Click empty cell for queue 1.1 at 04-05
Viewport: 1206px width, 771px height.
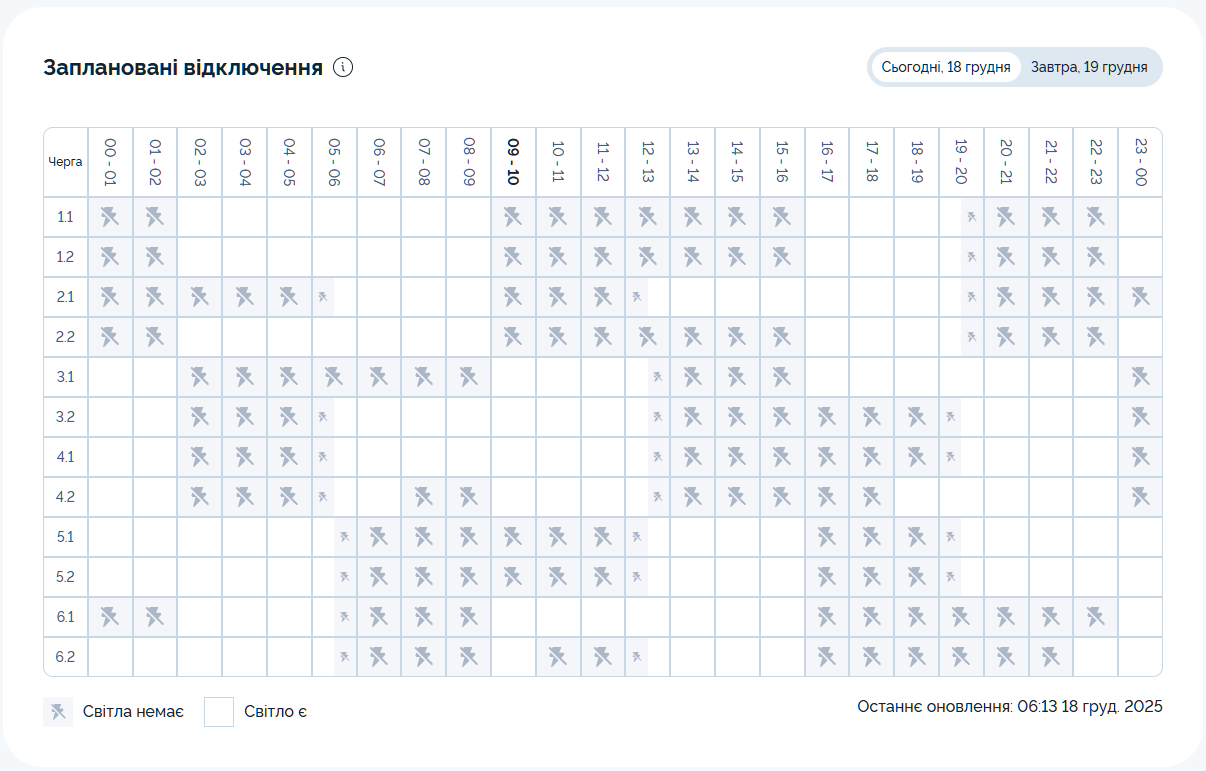tap(289, 217)
